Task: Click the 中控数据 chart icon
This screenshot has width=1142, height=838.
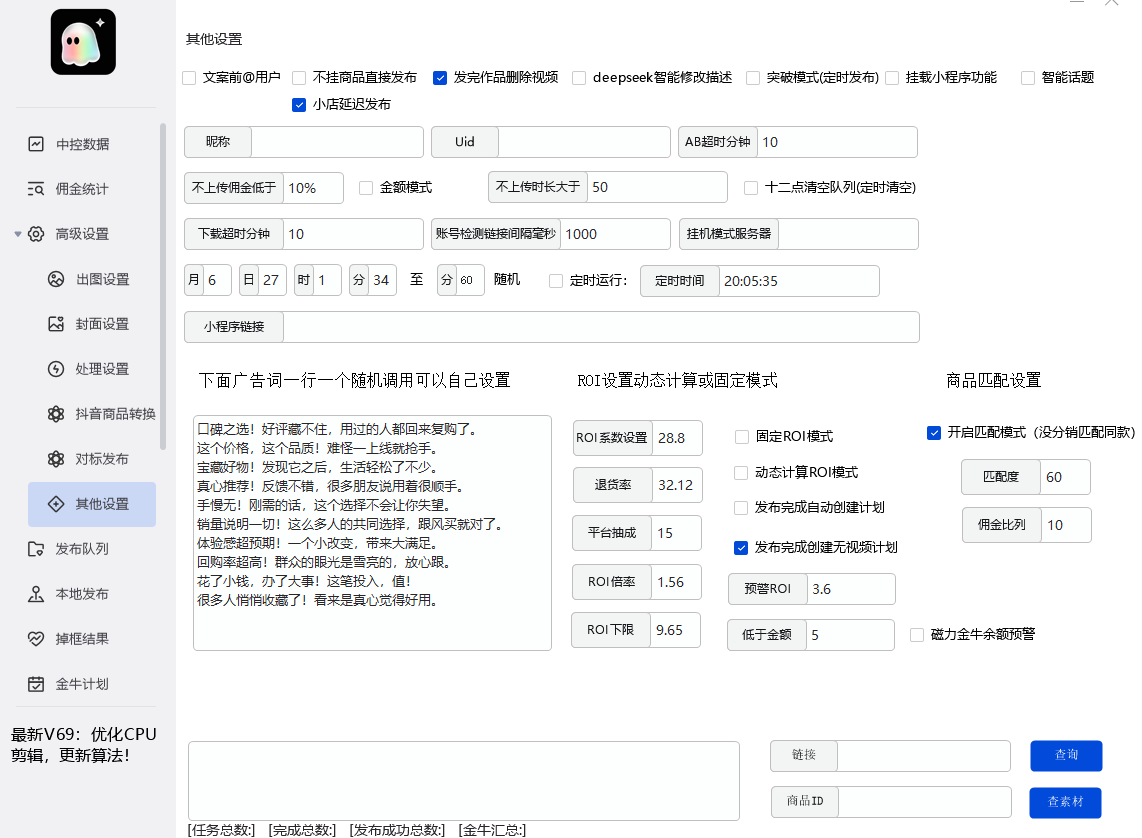Action: click(x=36, y=144)
